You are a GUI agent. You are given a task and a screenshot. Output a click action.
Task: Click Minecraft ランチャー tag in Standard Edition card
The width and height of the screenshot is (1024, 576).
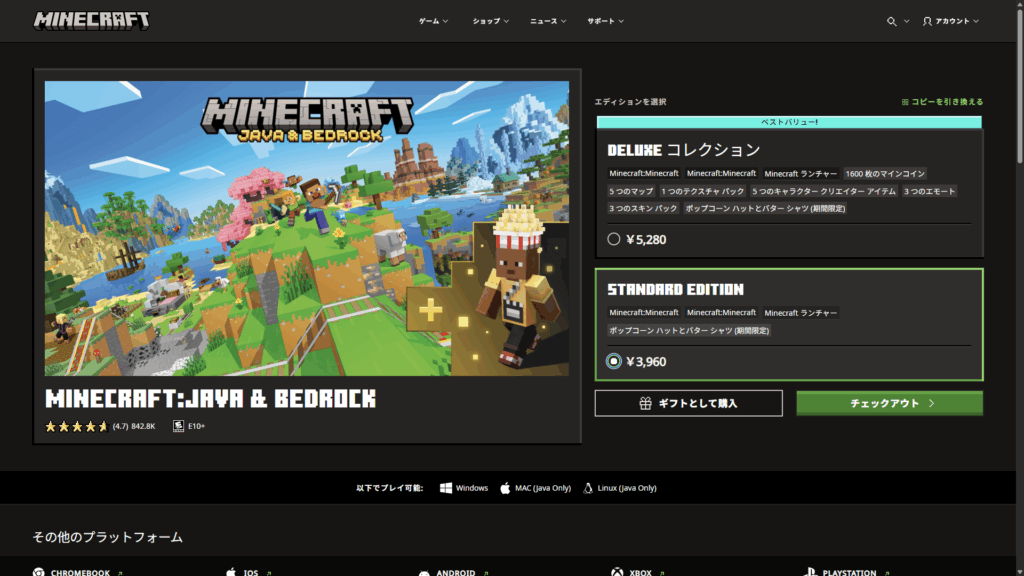point(801,313)
